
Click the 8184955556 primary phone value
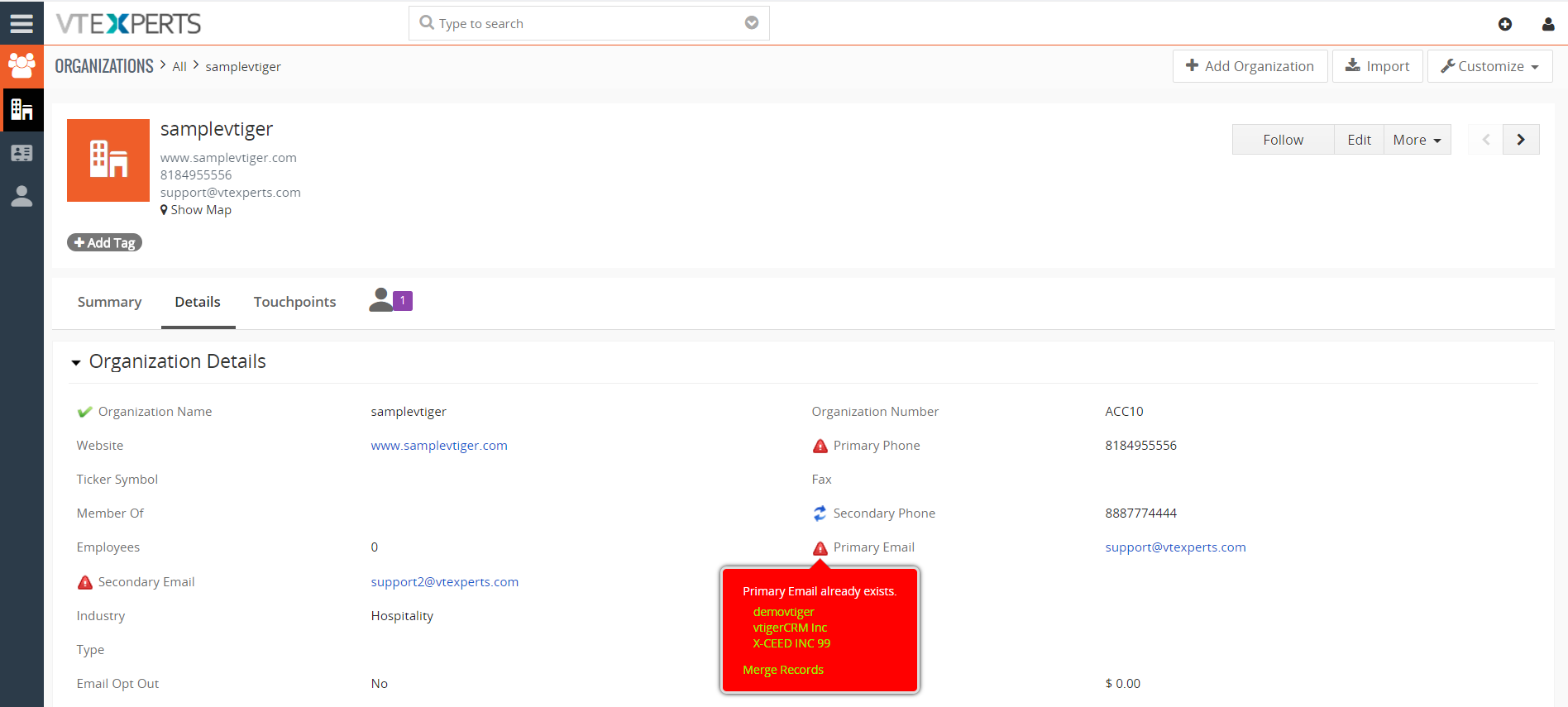point(1140,446)
